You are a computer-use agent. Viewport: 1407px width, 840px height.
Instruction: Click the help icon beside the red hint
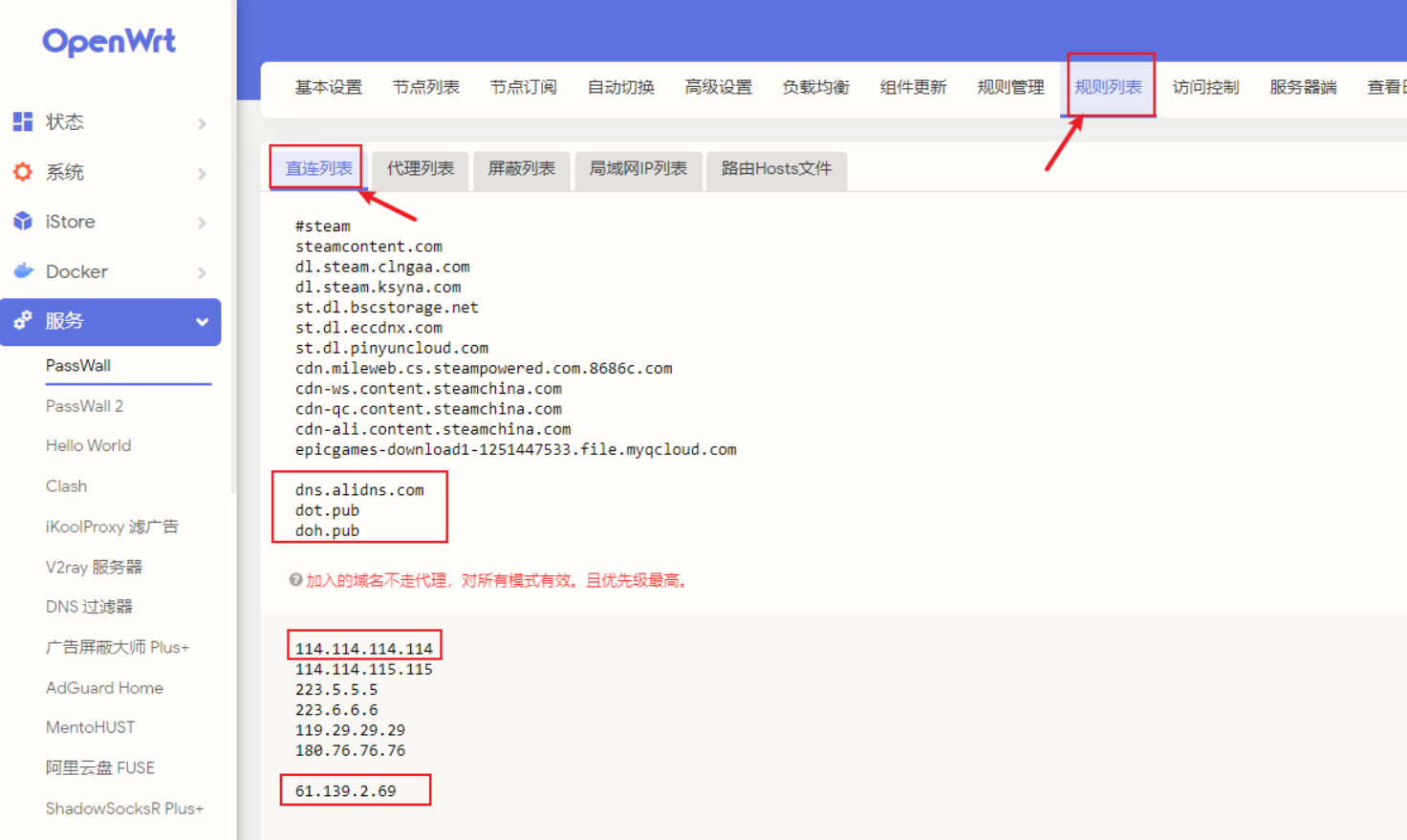pyautogui.click(x=295, y=580)
